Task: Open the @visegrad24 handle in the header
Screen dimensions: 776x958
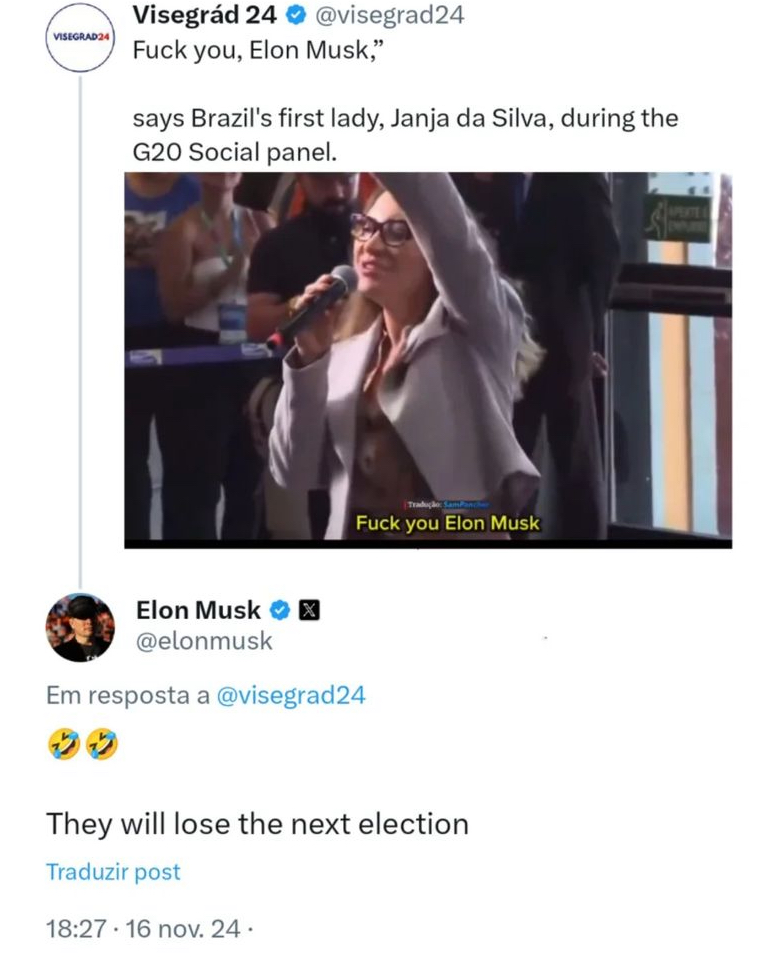Action: pos(389,15)
